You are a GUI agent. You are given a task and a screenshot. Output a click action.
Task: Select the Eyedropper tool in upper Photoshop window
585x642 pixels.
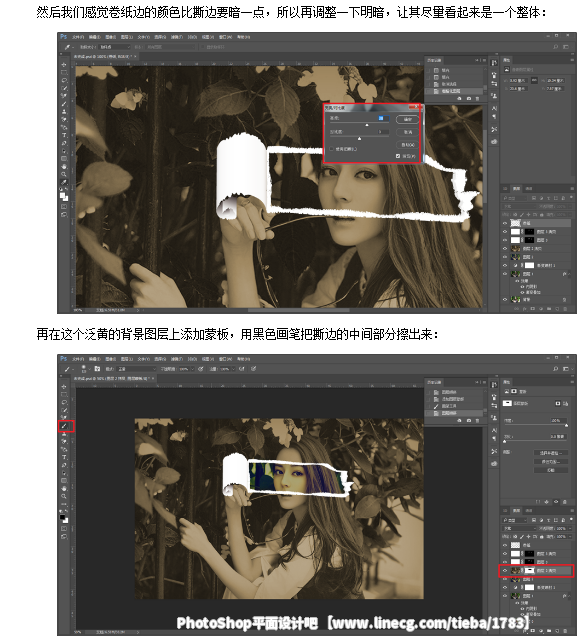[64, 183]
